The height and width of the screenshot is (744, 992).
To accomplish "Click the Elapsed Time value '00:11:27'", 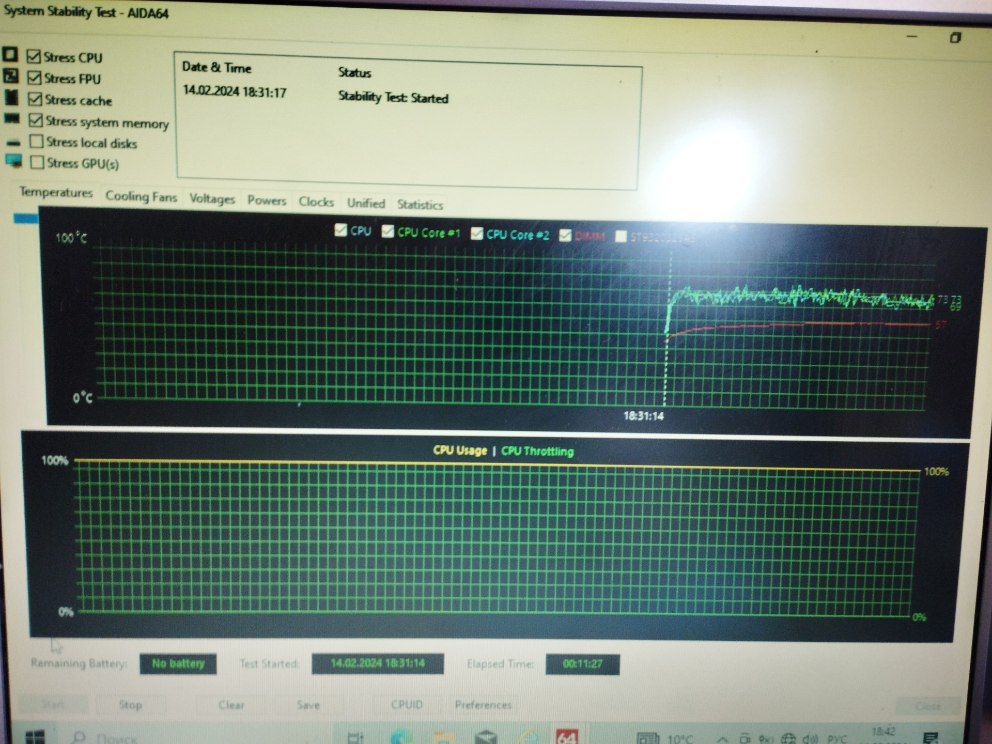I will coord(583,664).
